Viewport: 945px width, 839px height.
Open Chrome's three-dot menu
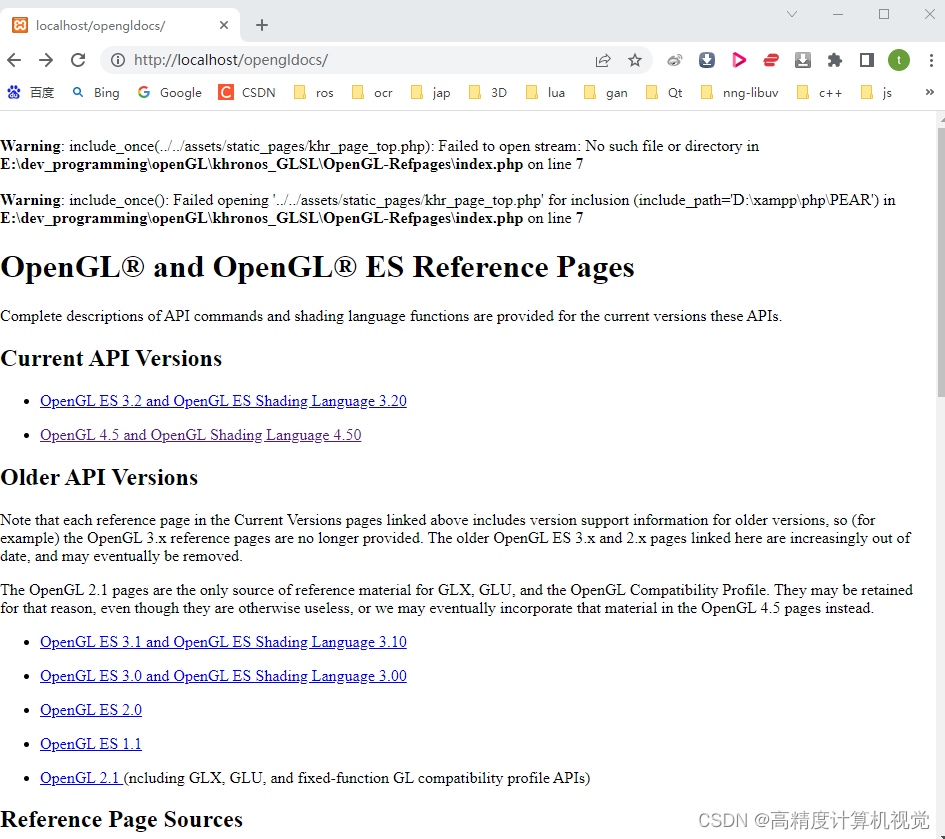tap(931, 60)
